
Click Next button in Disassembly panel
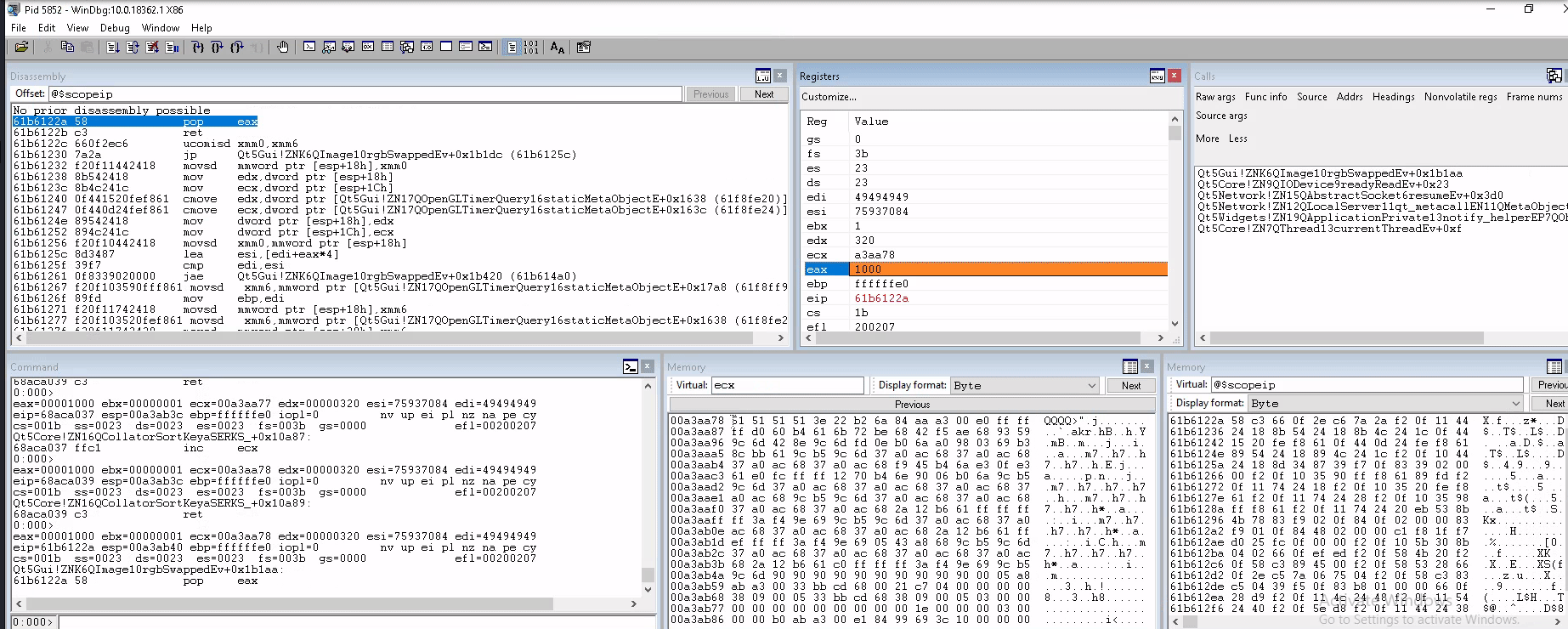pos(764,94)
